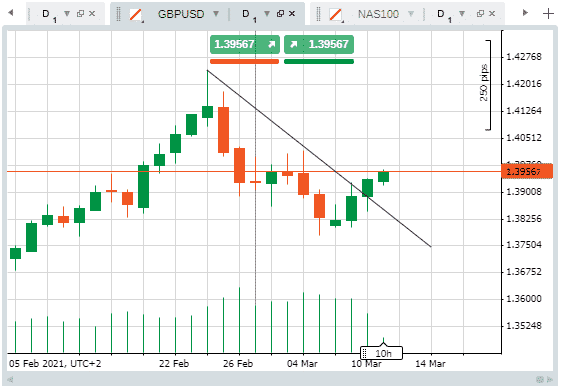Open the NAS100 chart type line icon
This screenshot has width=561, height=386.
click(336, 15)
